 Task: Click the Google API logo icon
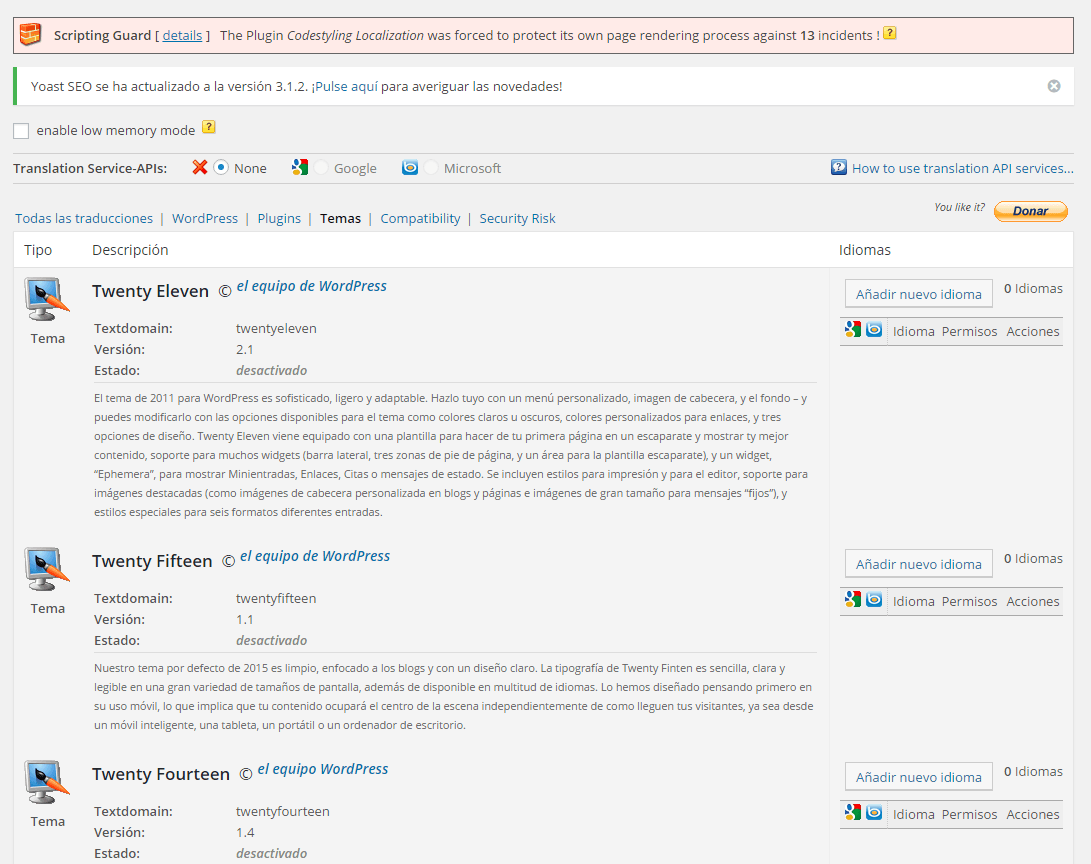[x=300, y=167]
